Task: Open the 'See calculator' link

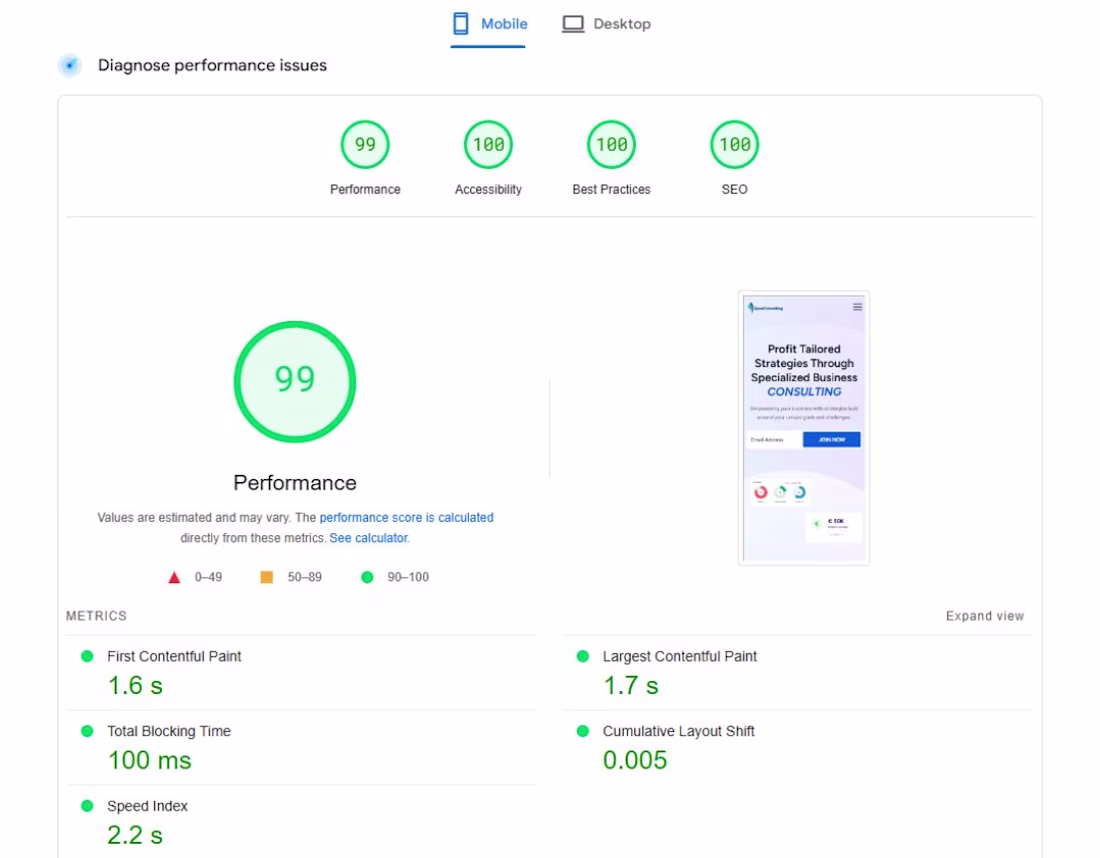Action: [368, 538]
